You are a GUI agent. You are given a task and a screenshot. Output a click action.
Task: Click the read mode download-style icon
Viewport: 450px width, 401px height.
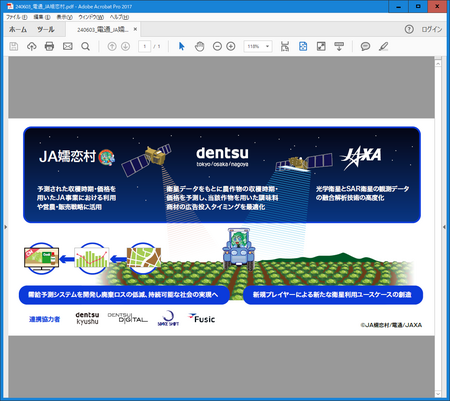[339, 46]
